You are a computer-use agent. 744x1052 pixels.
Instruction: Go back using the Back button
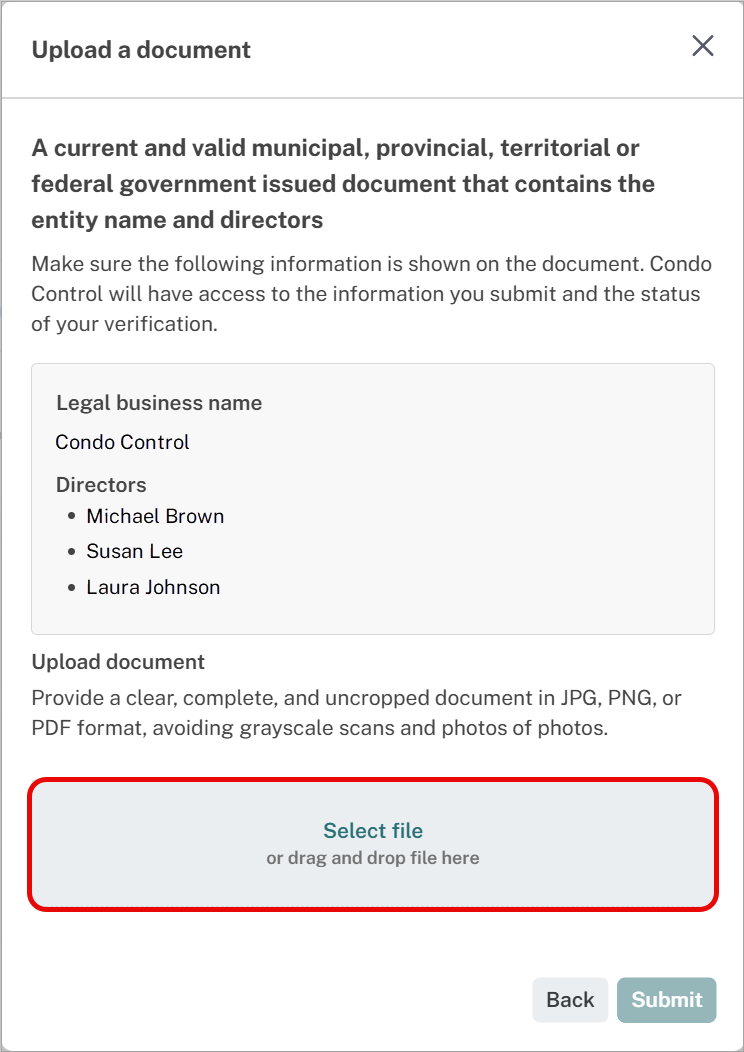click(x=570, y=1000)
